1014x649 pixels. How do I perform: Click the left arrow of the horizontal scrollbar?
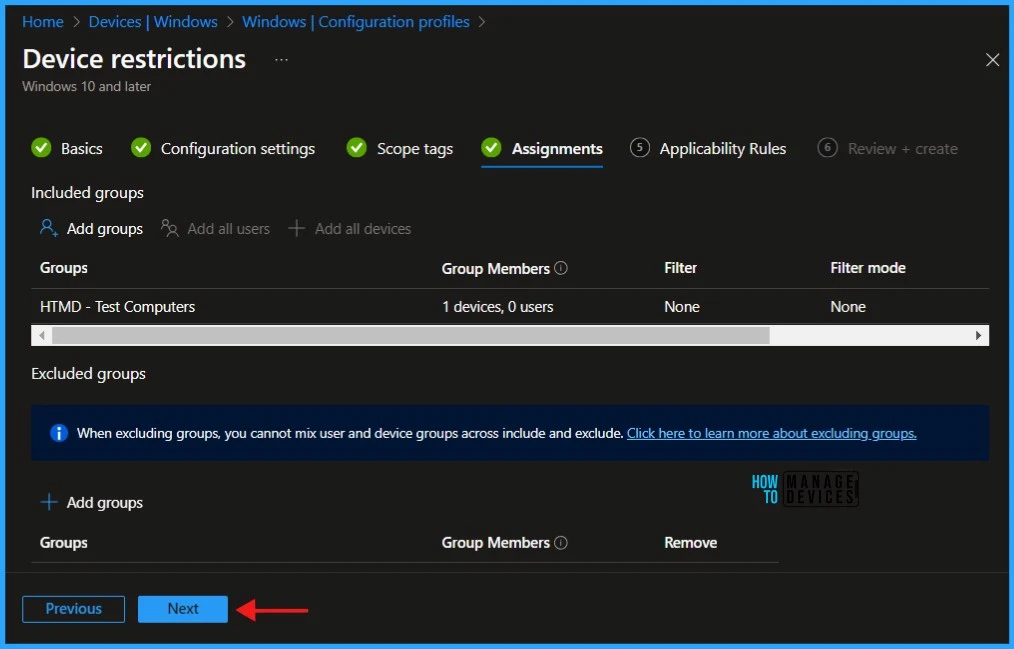click(41, 335)
